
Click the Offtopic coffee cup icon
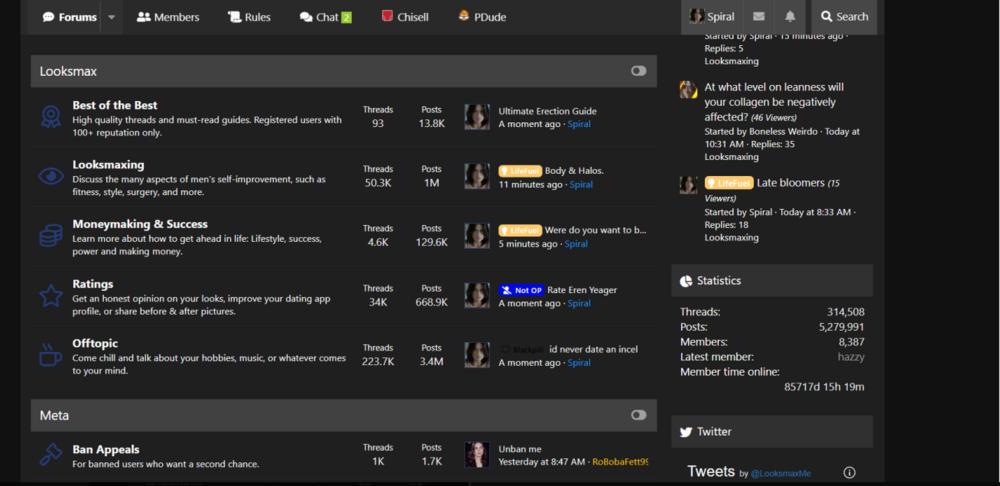(50, 355)
